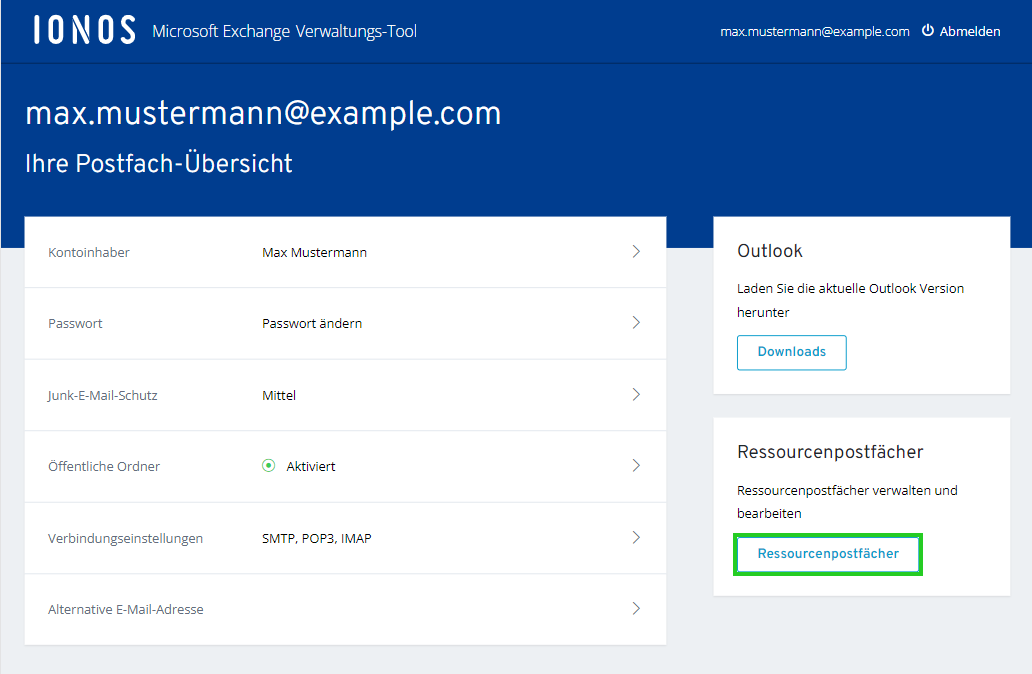Expand the Passwort row chevron

click(x=636, y=323)
